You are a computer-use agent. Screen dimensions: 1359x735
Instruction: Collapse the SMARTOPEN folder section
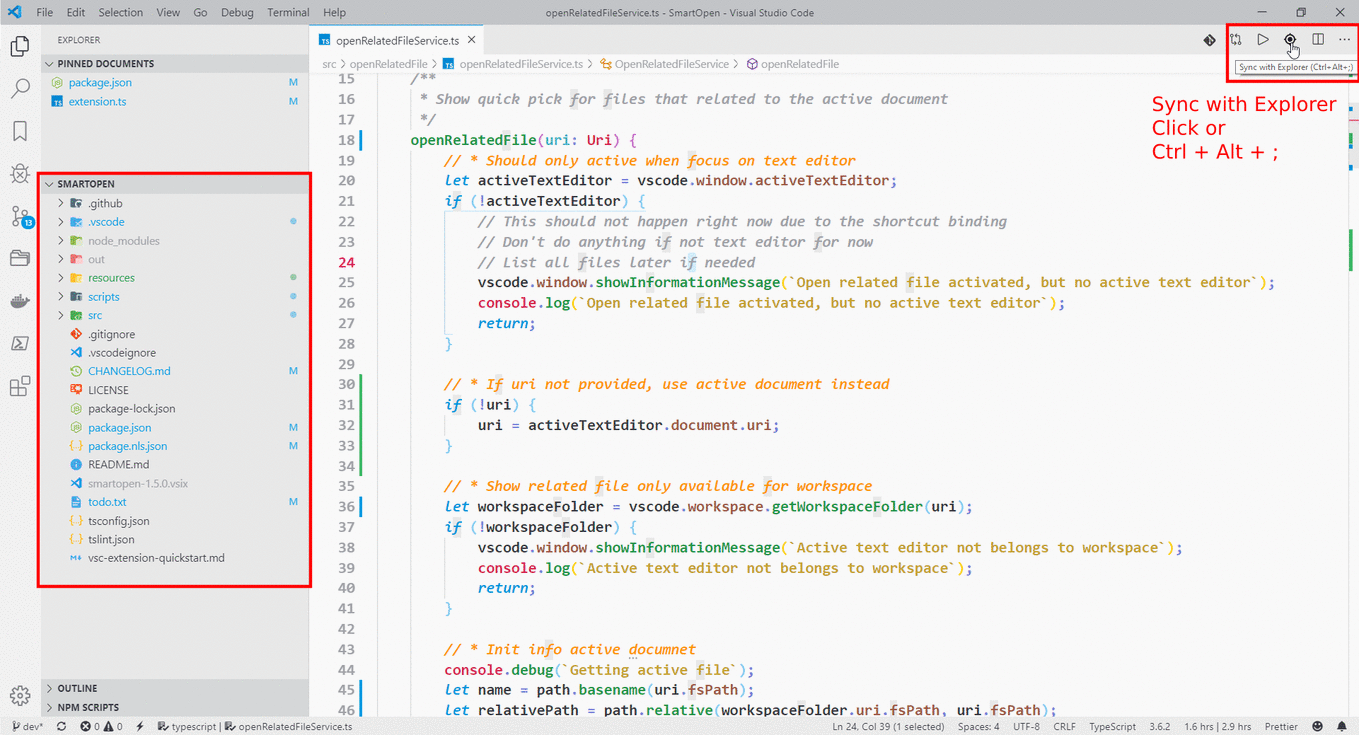point(176,184)
